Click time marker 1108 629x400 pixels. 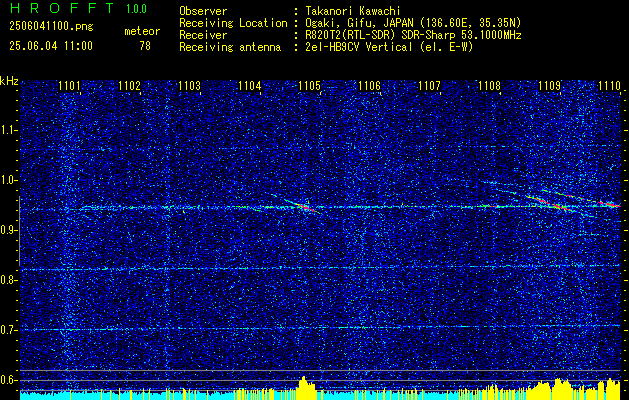tap(489, 85)
